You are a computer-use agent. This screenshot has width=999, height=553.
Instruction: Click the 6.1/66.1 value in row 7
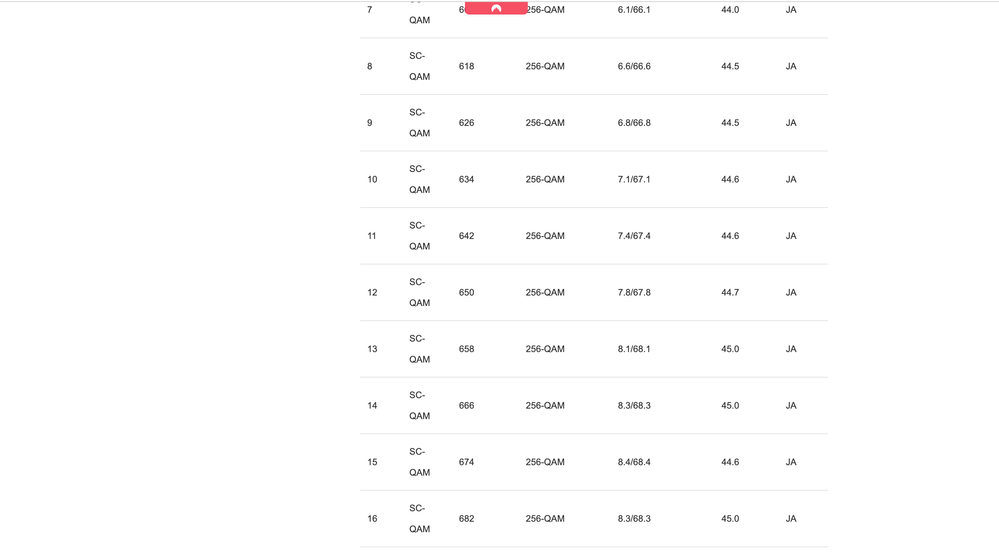coord(634,10)
